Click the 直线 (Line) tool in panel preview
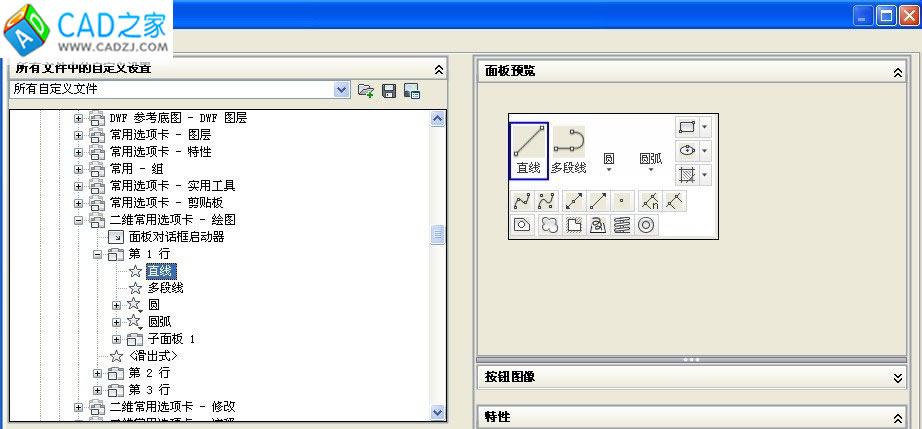922x429 pixels. click(528, 150)
